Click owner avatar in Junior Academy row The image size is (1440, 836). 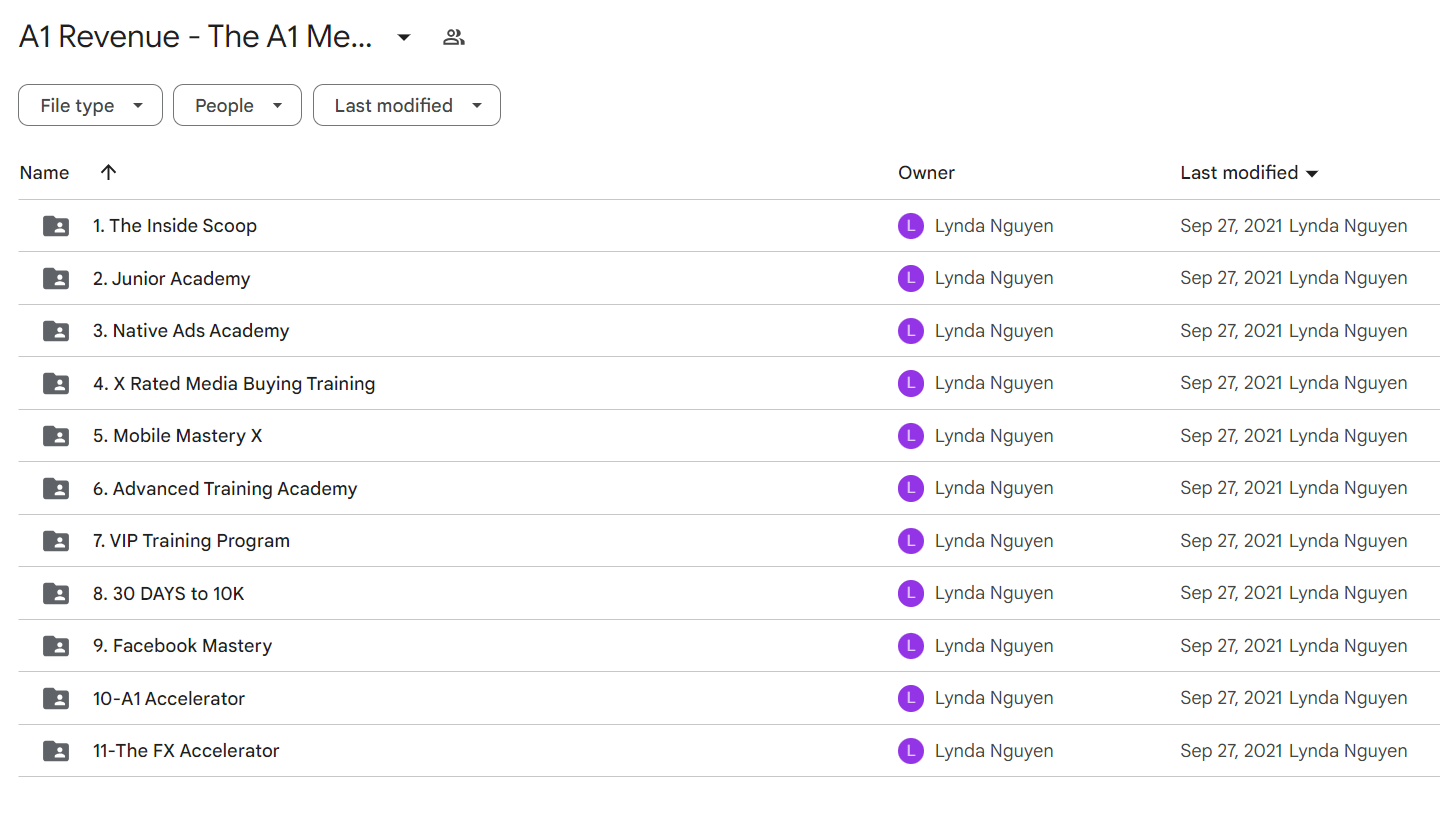click(x=910, y=278)
